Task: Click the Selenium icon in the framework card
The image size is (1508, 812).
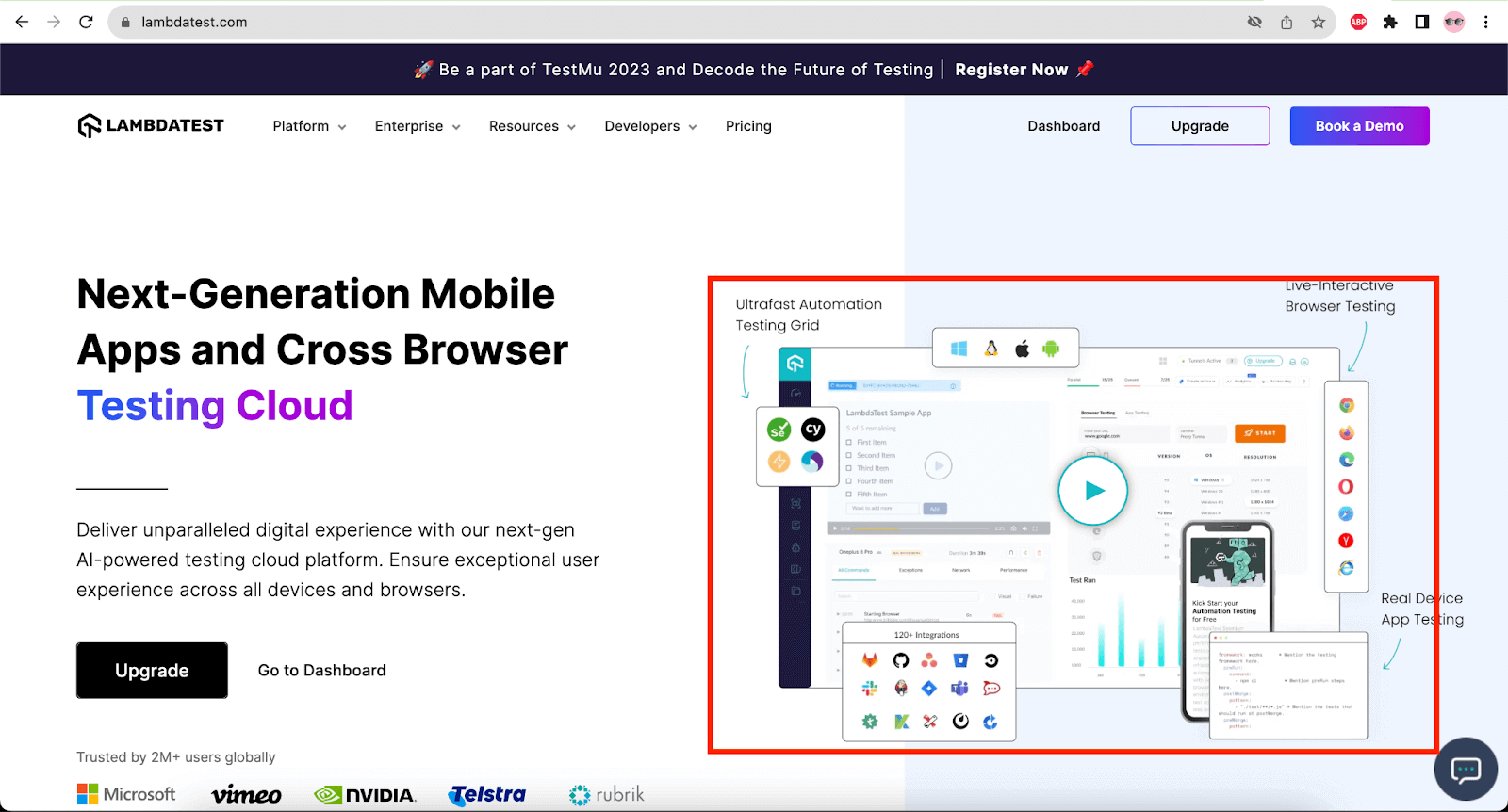Action: [779, 430]
